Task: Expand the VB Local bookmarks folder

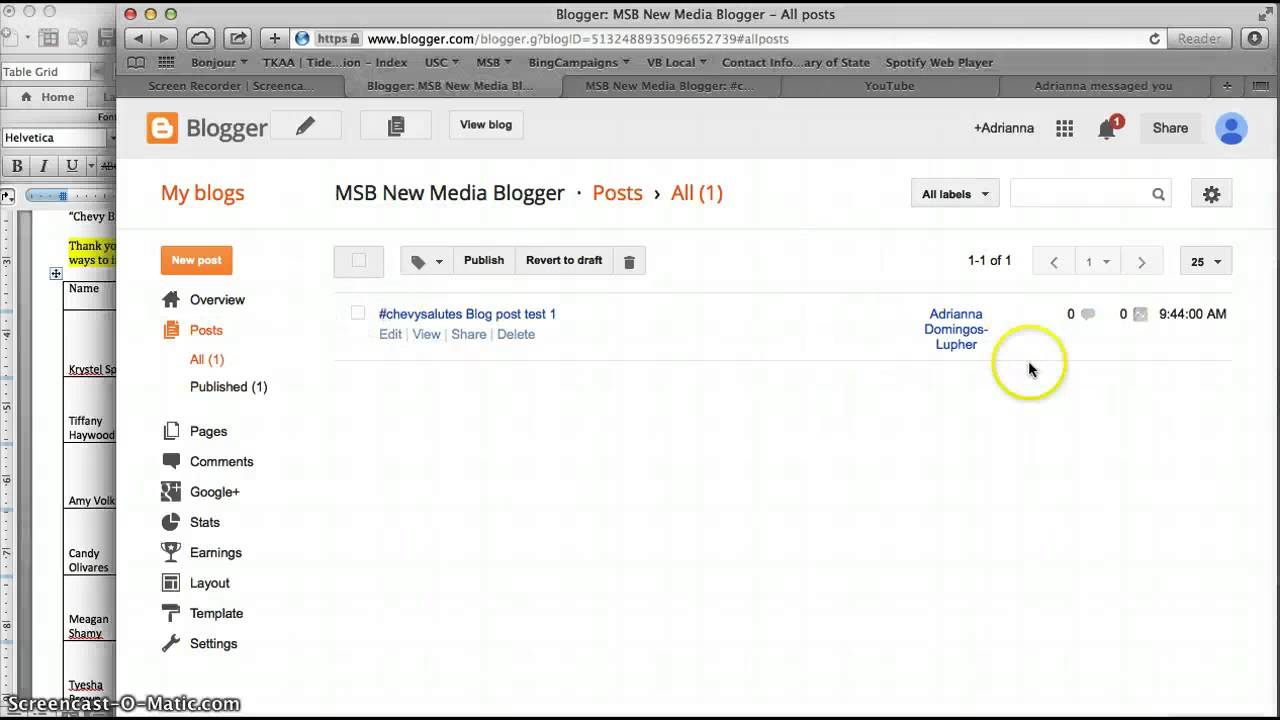Action: pyautogui.click(x=676, y=62)
